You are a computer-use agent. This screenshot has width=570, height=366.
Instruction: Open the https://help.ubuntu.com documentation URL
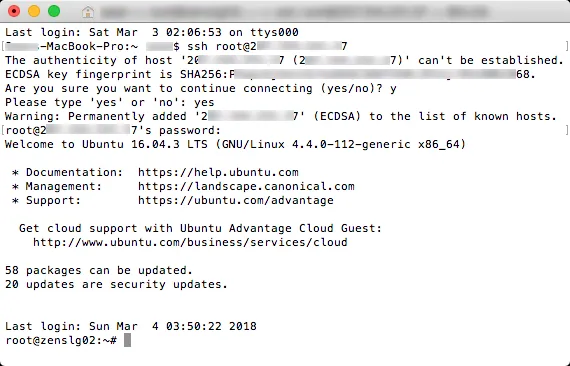(218, 172)
